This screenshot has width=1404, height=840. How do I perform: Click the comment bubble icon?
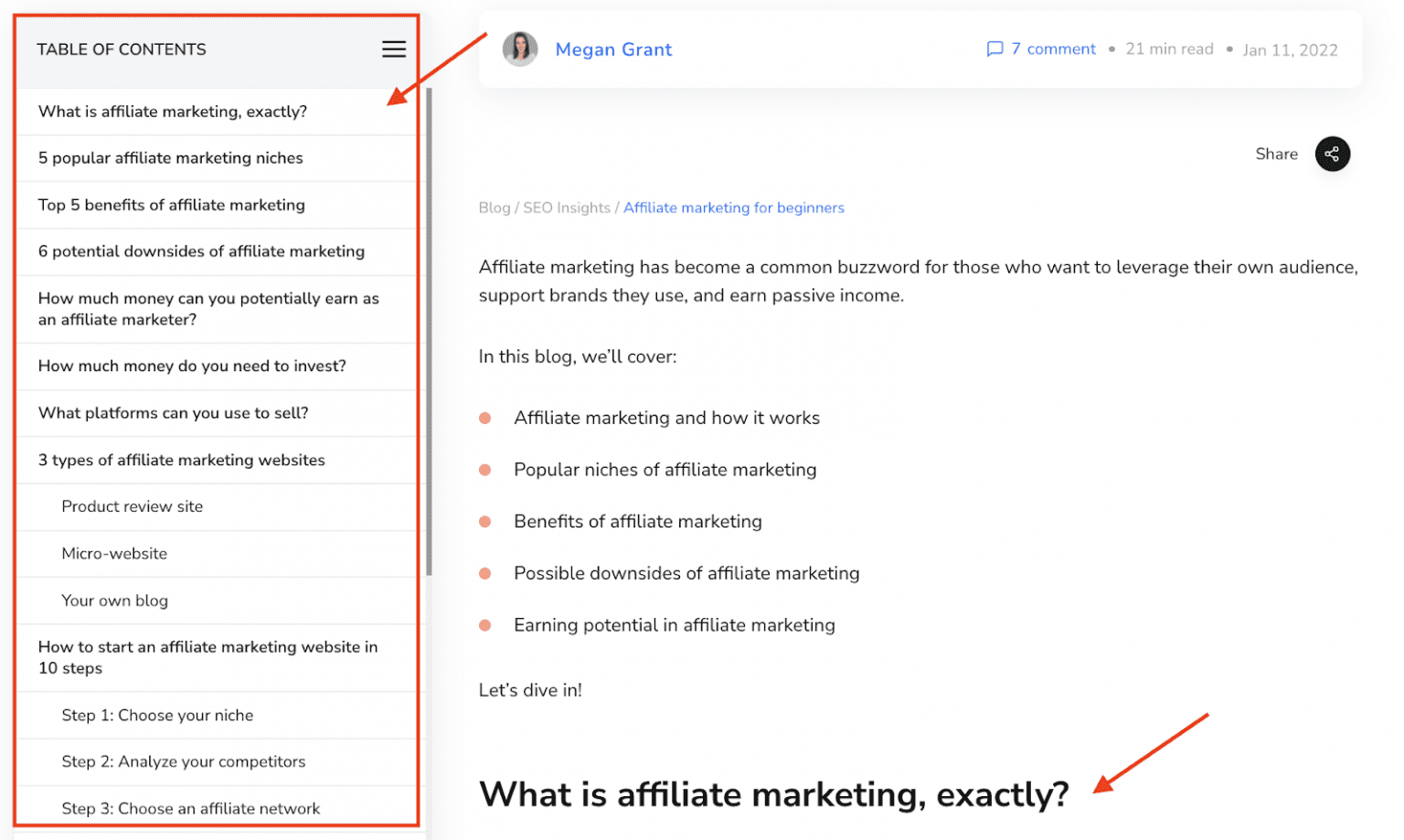[994, 49]
